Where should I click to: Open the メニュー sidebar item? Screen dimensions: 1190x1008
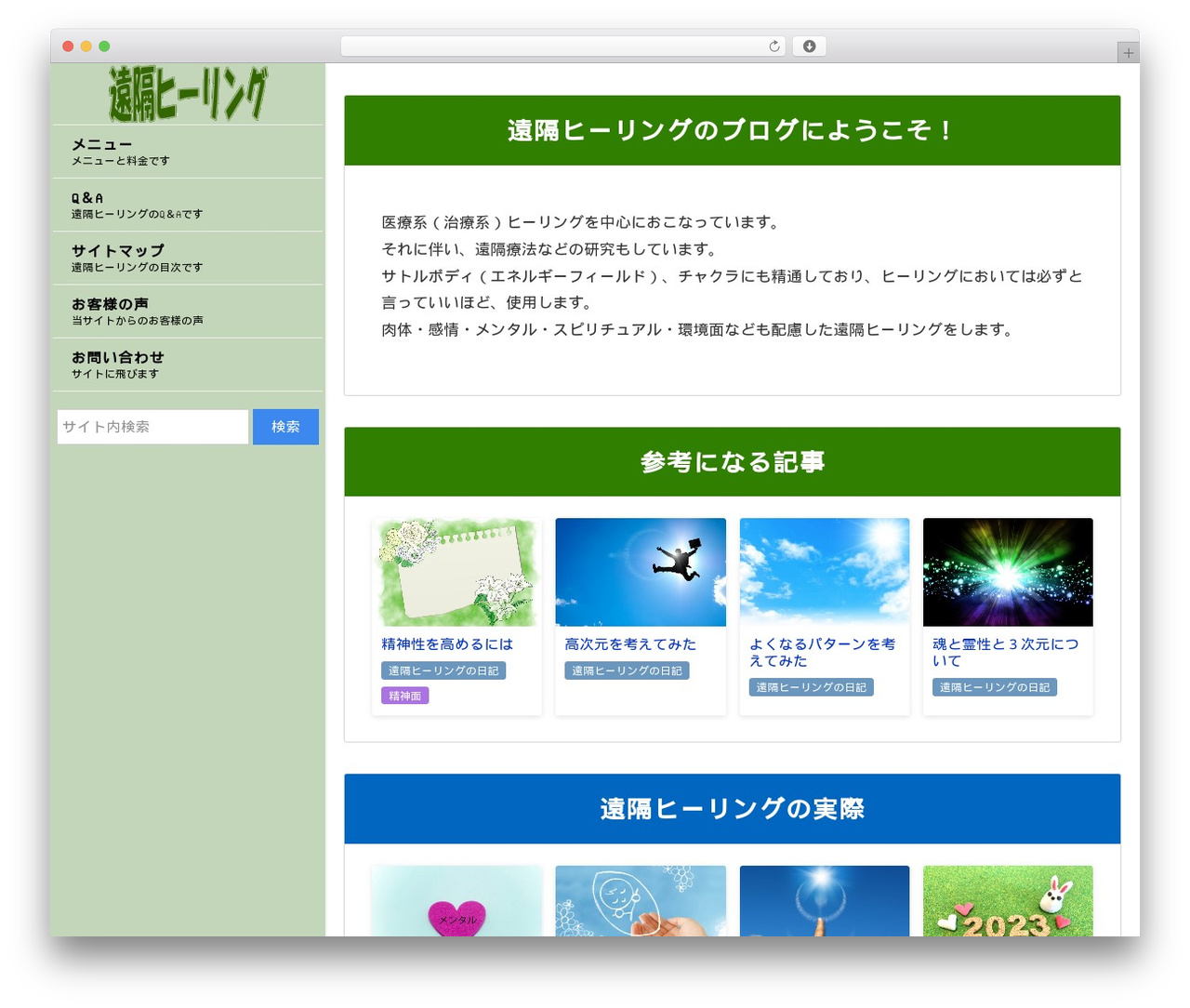point(188,152)
